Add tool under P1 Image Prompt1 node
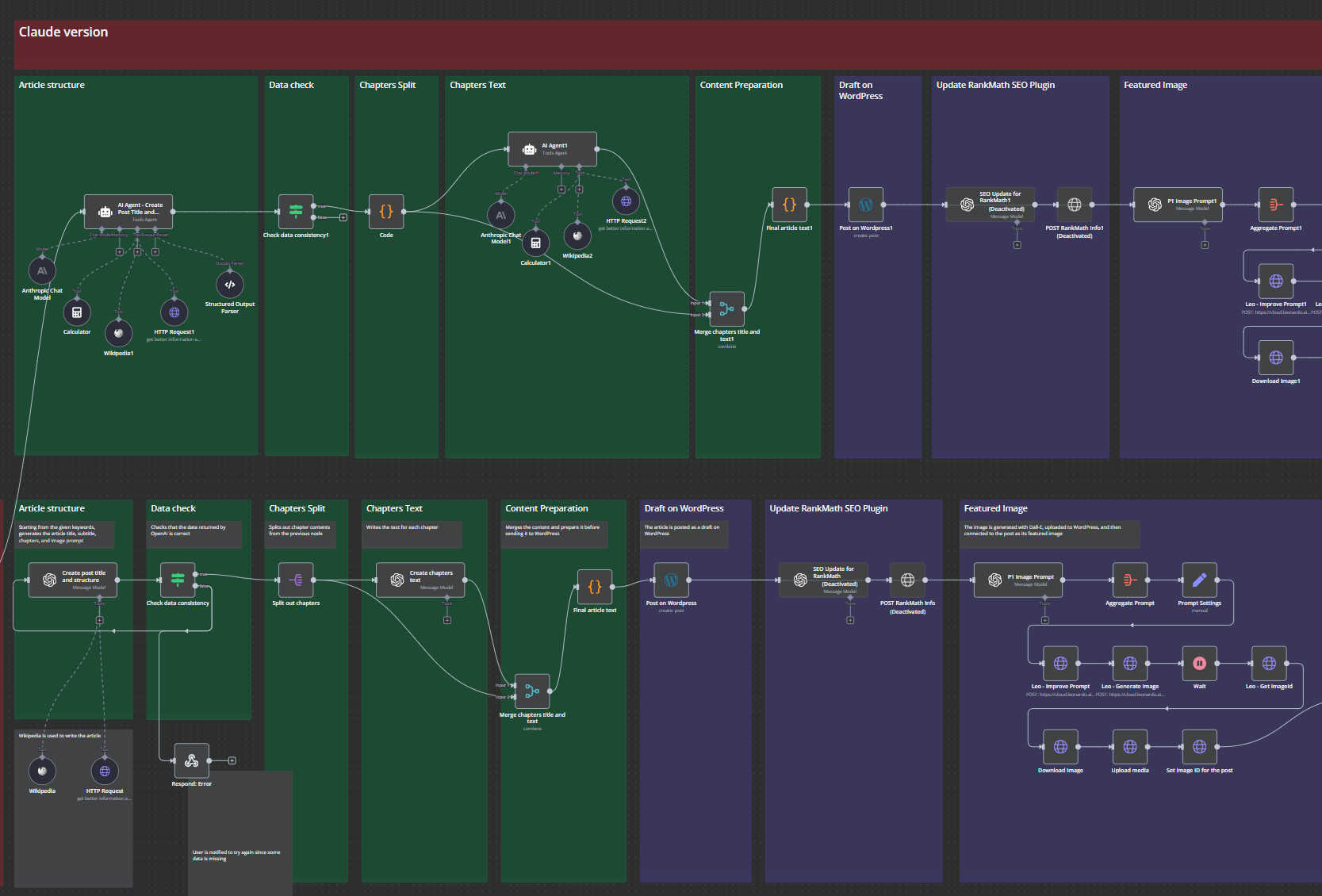1322x896 pixels. (1205, 245)
